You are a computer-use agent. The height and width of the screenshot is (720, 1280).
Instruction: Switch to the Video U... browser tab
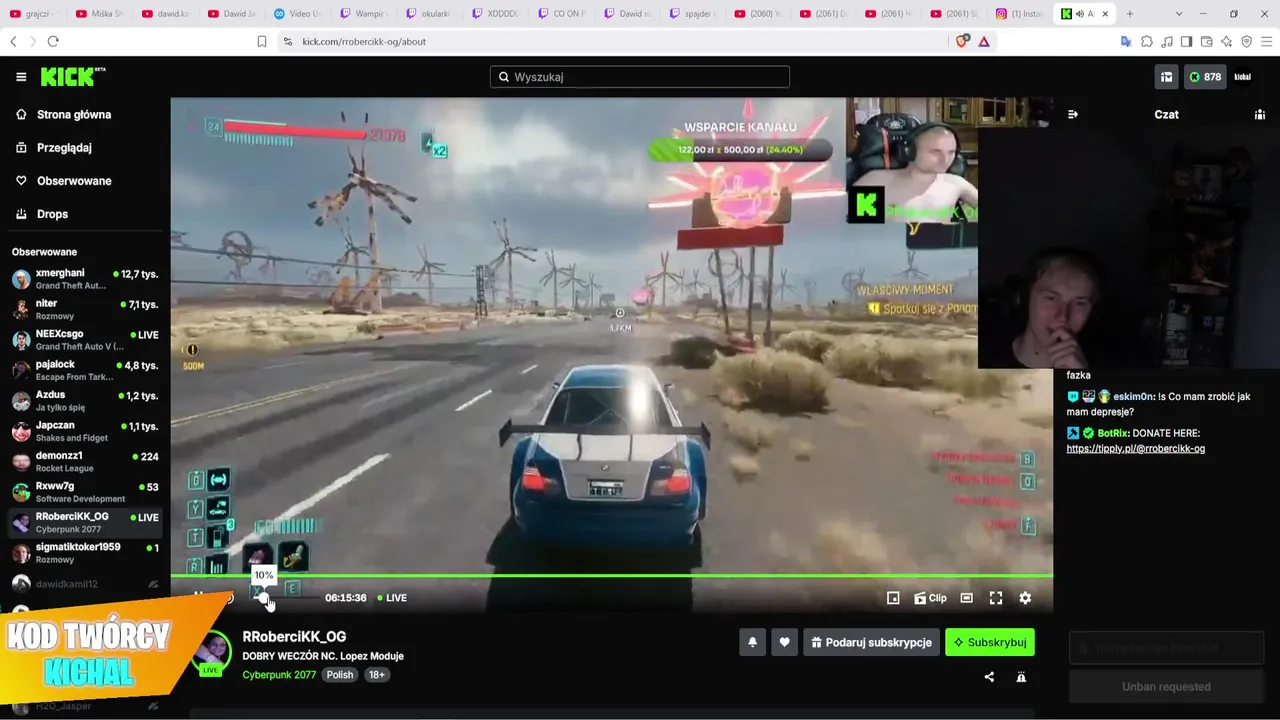pos(298,14)
